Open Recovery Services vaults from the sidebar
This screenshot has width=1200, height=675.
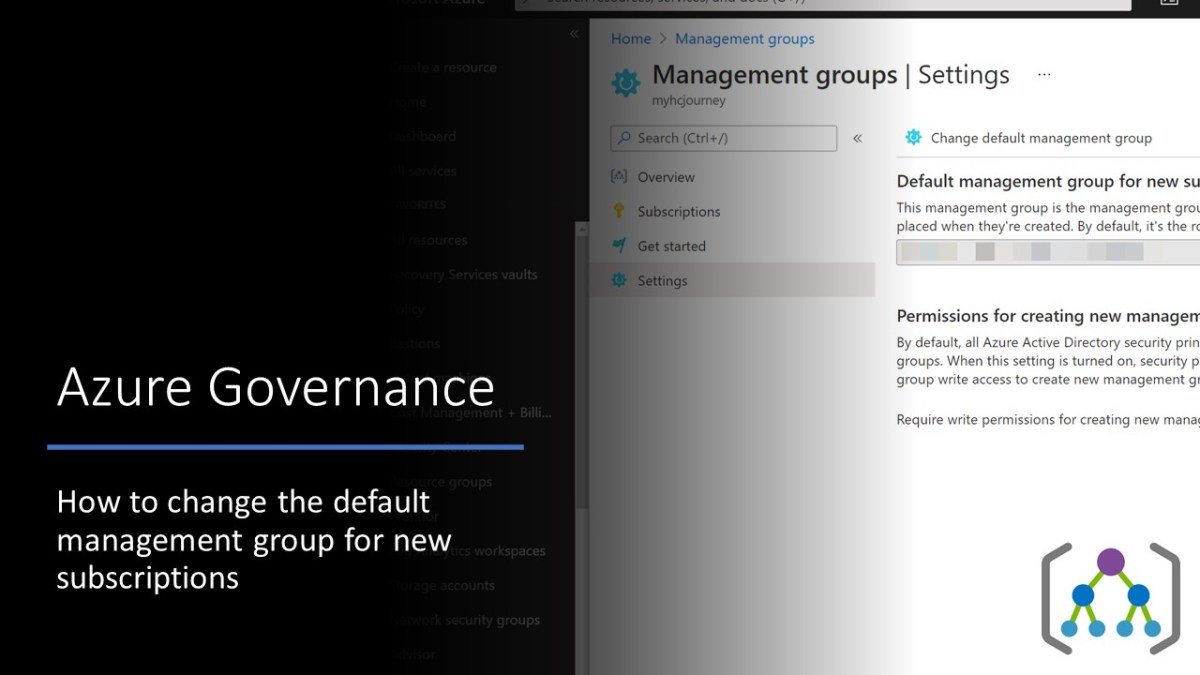point(465,274)
